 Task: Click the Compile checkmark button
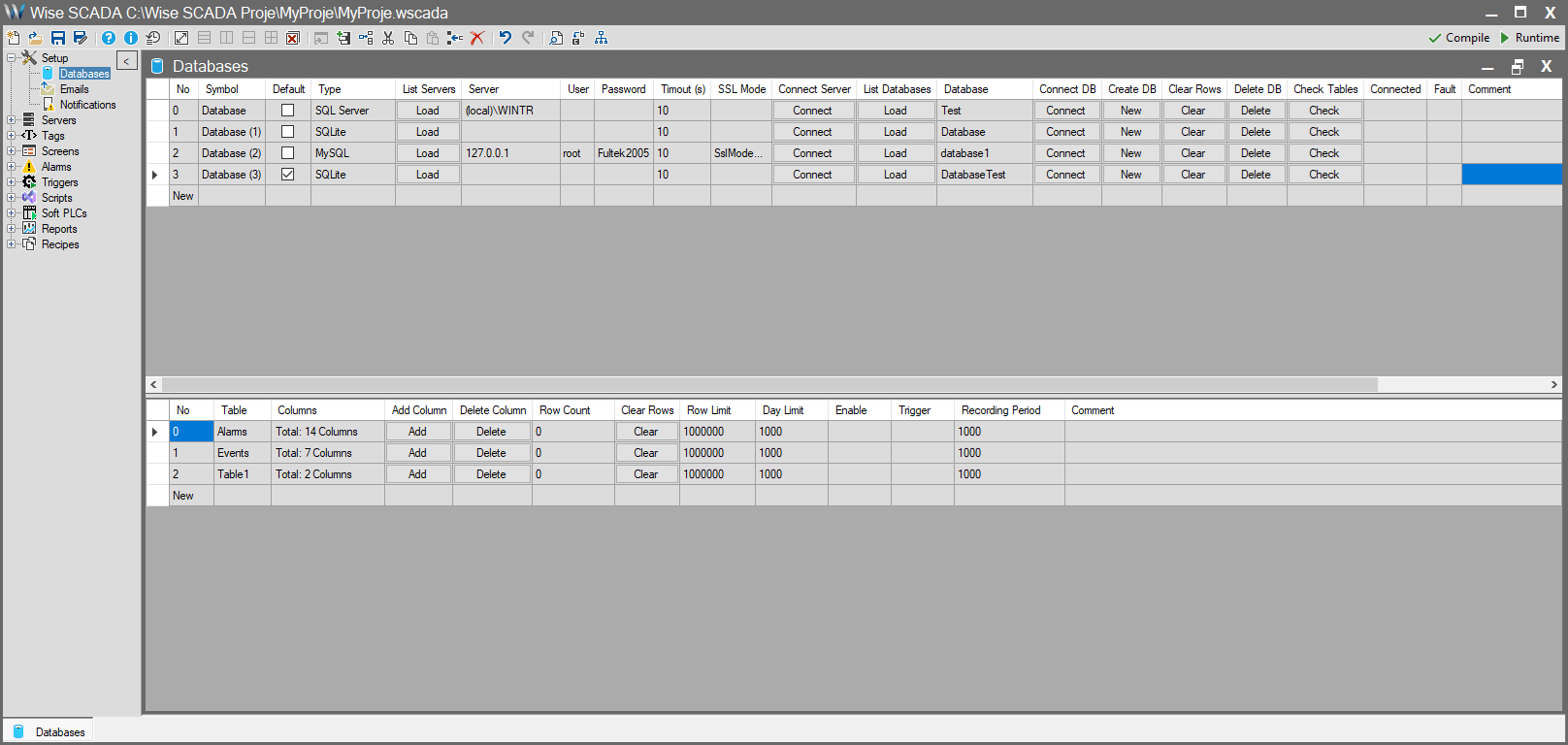(1458, 38)
